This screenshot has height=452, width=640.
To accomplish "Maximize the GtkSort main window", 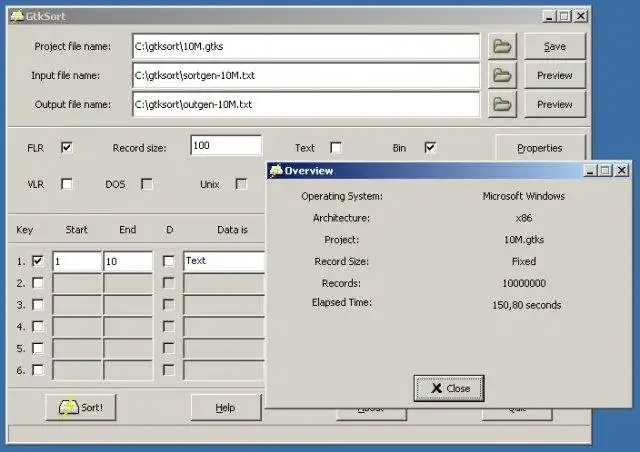I will (x=564, y=16).
